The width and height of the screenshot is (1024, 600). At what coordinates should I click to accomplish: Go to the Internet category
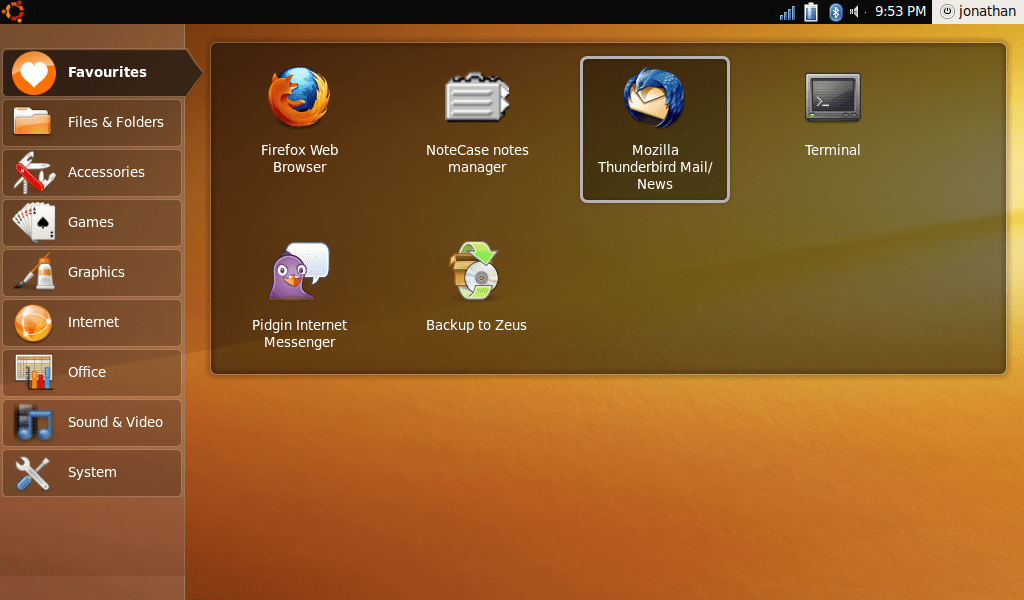coord(92,322)
